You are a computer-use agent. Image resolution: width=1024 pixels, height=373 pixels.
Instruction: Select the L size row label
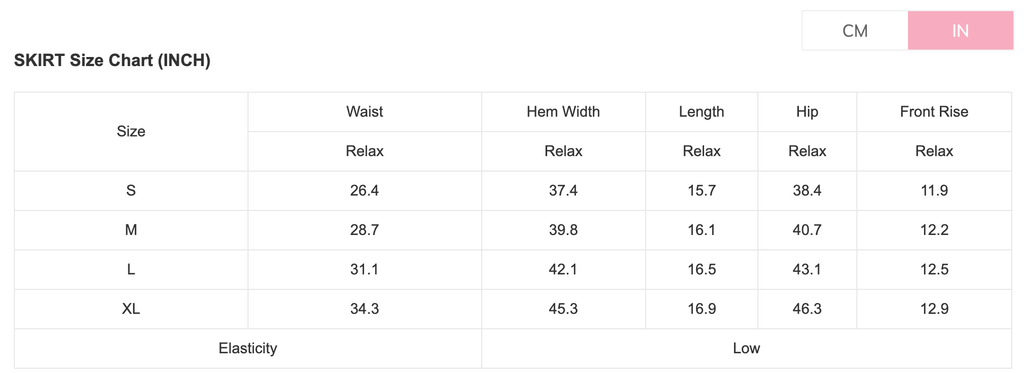(131, 269)
